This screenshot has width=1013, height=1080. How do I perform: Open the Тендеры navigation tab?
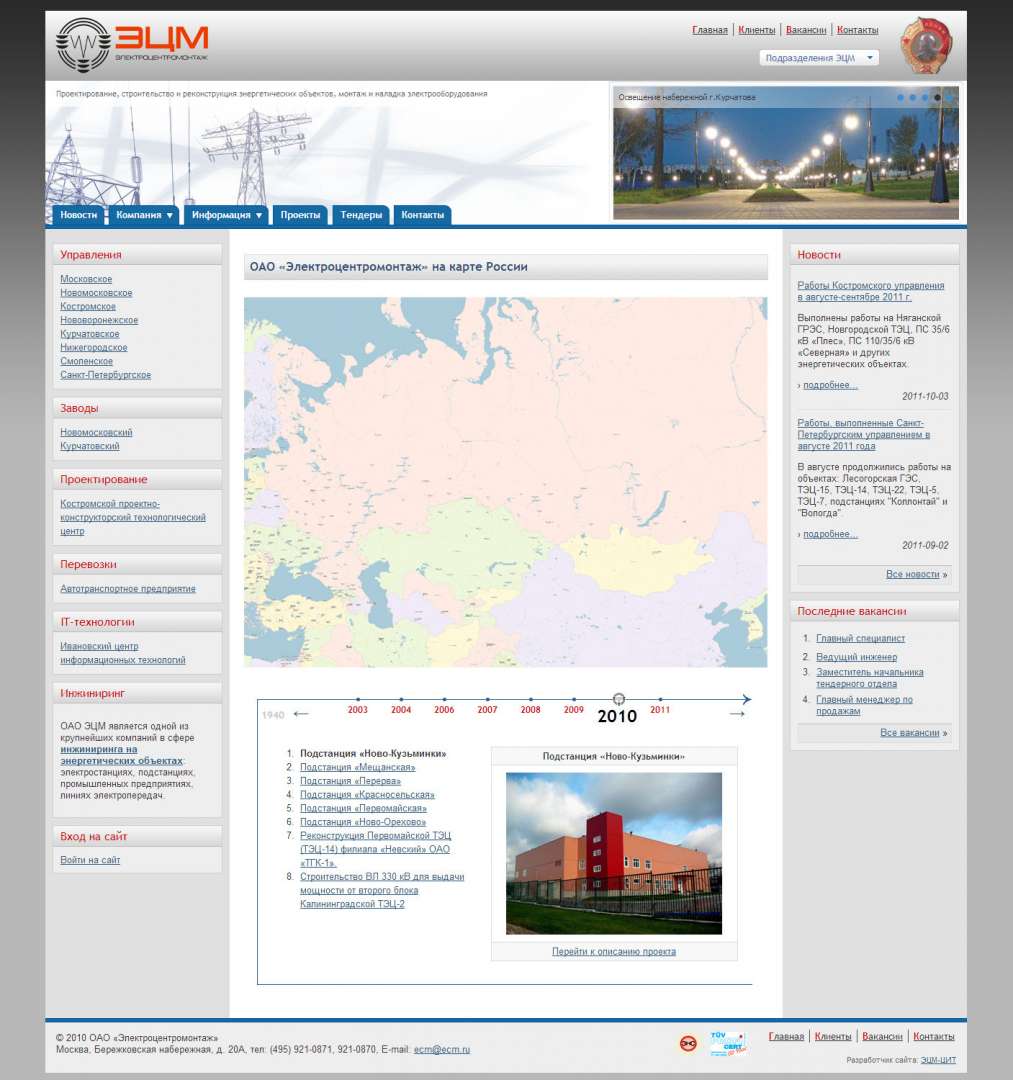coord(361,215)
